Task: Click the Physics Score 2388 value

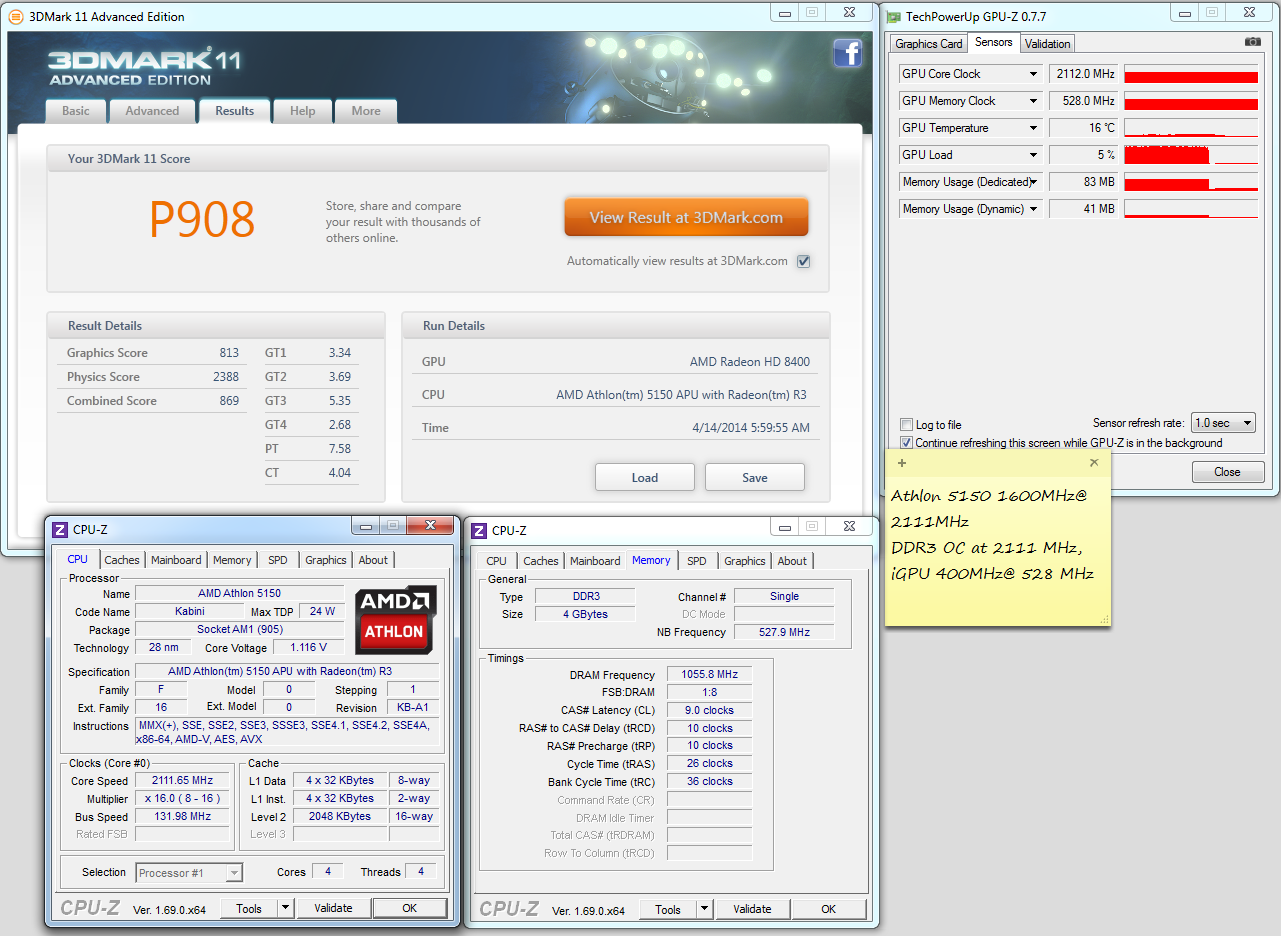Action: pos(226,377)
